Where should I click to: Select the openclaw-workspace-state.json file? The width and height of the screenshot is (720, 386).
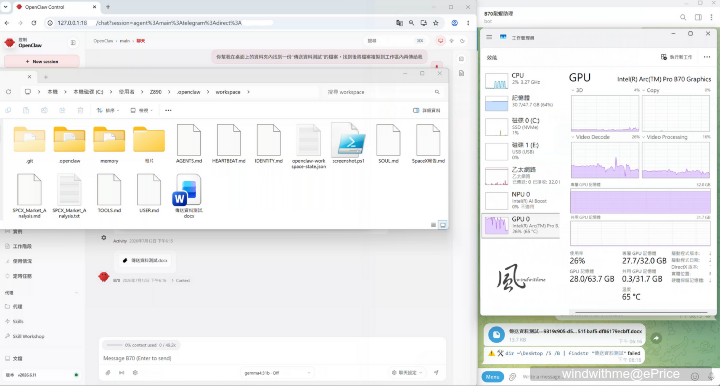(x=309, y=147)
